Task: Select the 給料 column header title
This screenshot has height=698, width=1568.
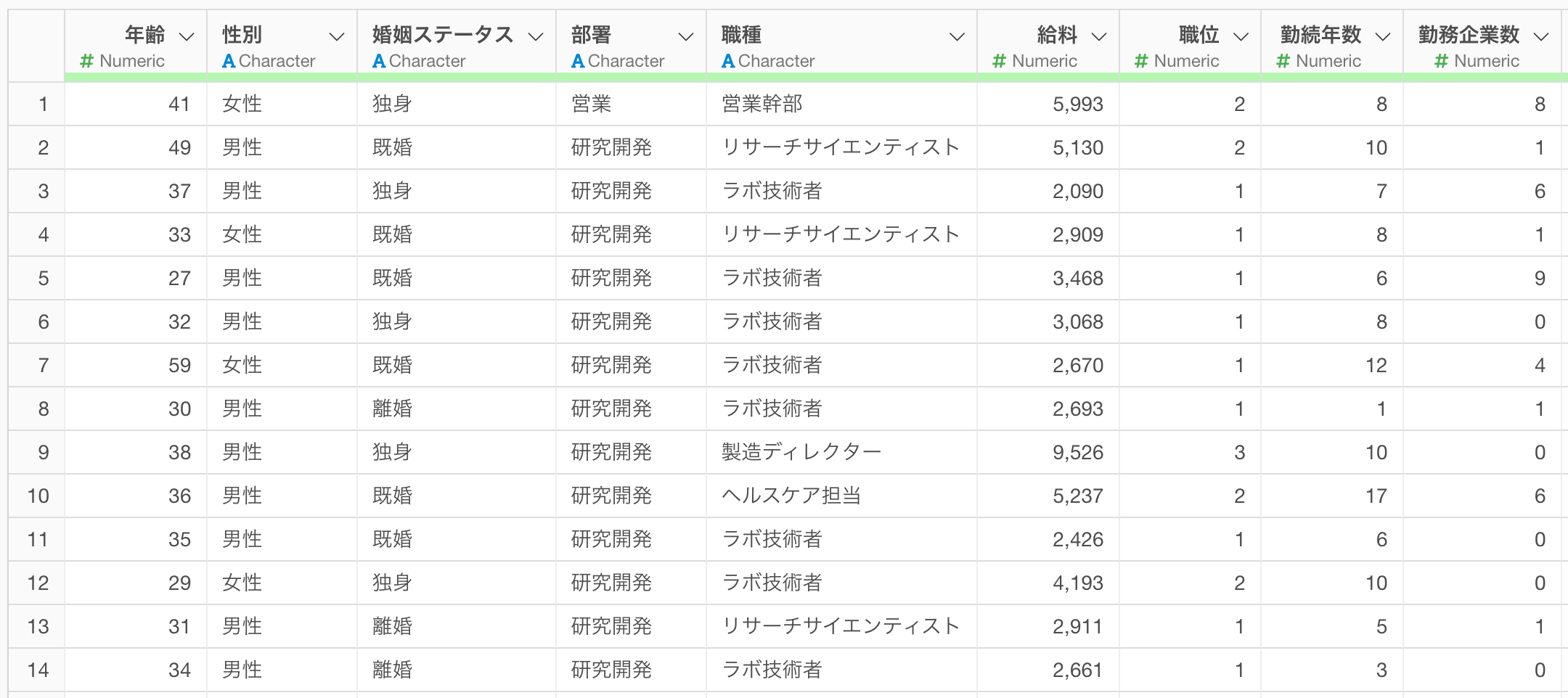Action: pos(1058,34)
